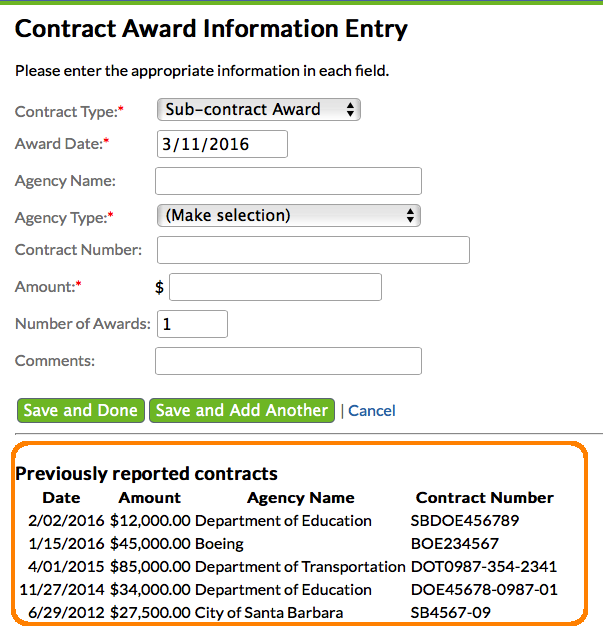Click the Agency Name column header
This screenshot has height=632, width=603.
click(x=301, y=497)
